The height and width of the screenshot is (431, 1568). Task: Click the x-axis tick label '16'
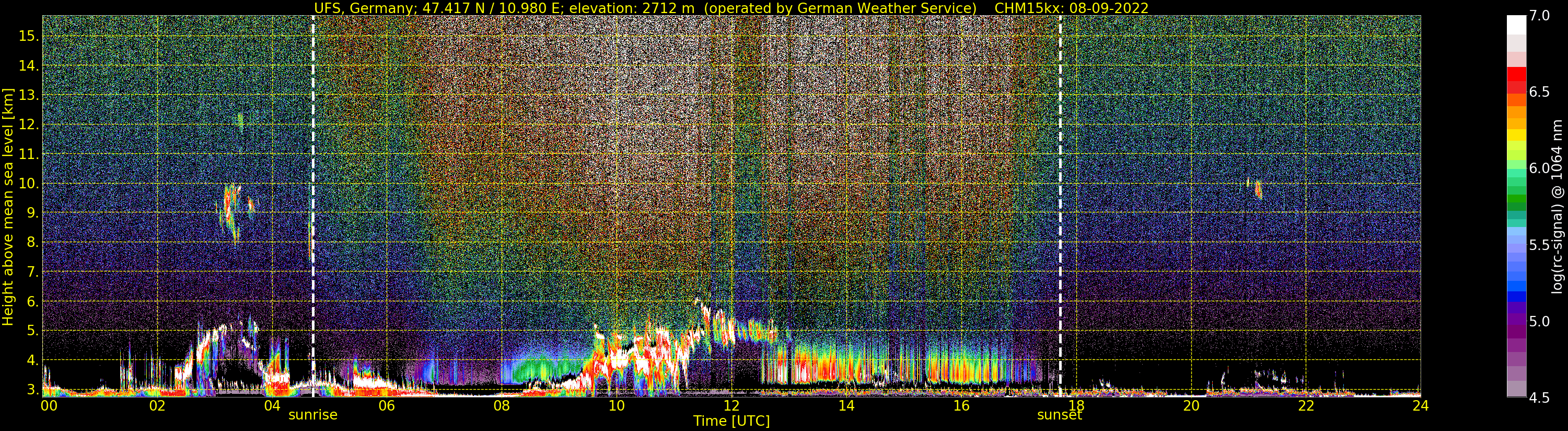(x=961, y=406)
